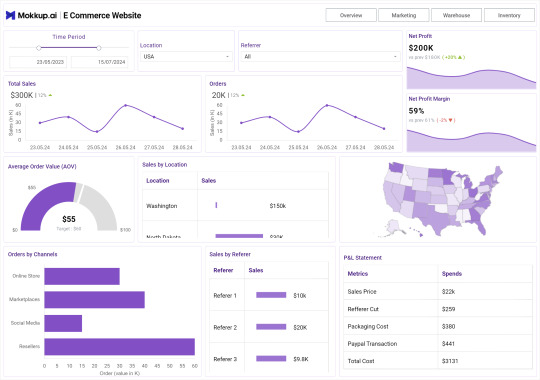This screenshot has width=540, height=380.
Task: Switch to the Overview tab
Action: [x=351, y=15]
